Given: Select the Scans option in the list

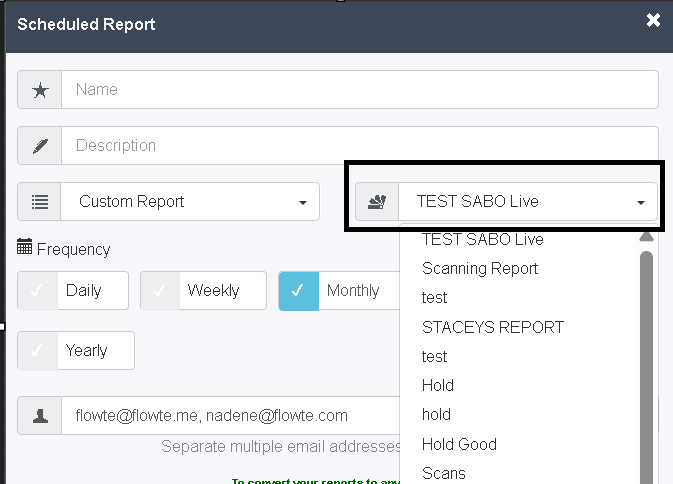Looking at the screenshot, I should [x=444, y=473].
